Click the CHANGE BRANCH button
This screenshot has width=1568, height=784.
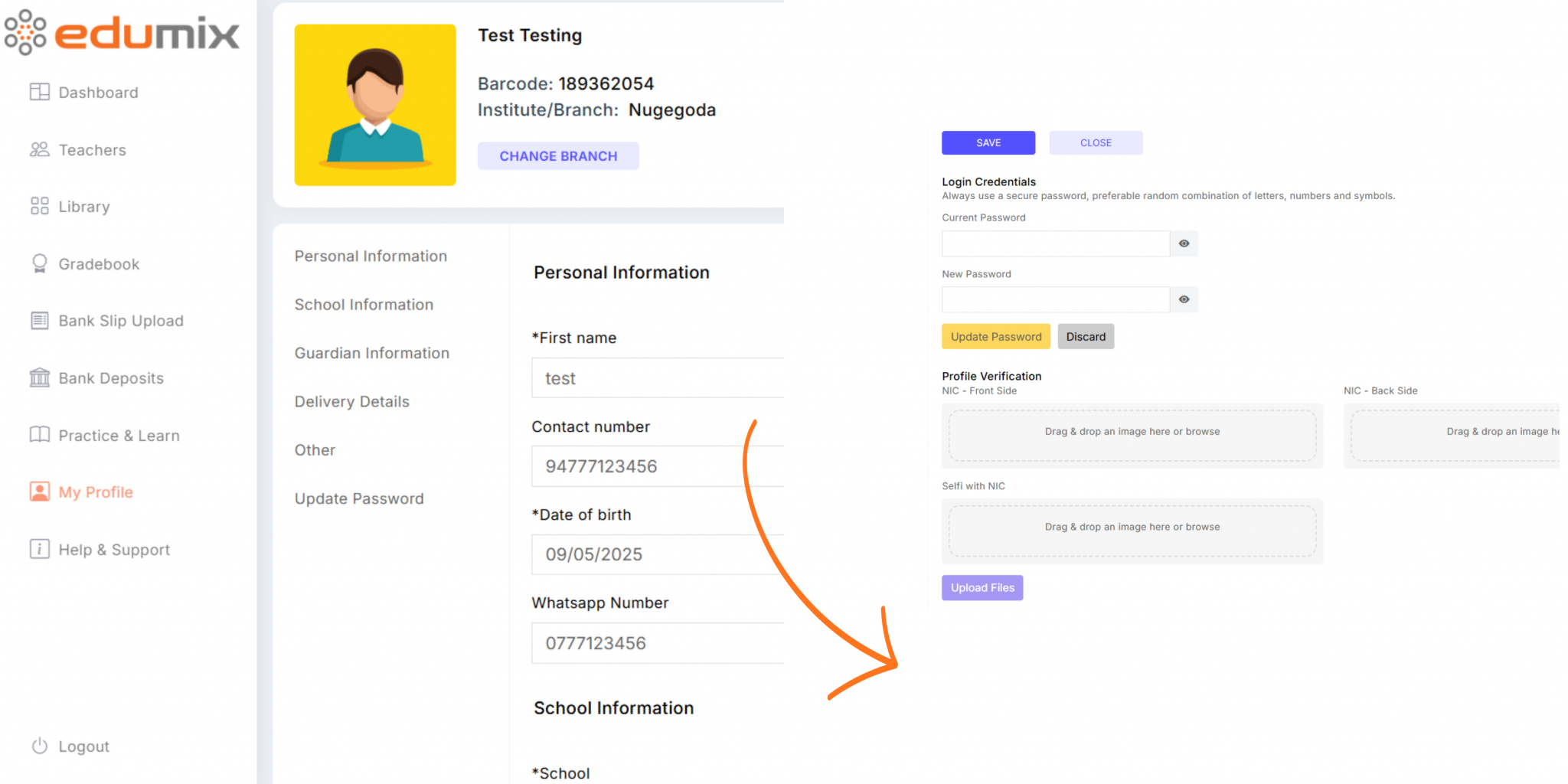click(x=558, y=155)
